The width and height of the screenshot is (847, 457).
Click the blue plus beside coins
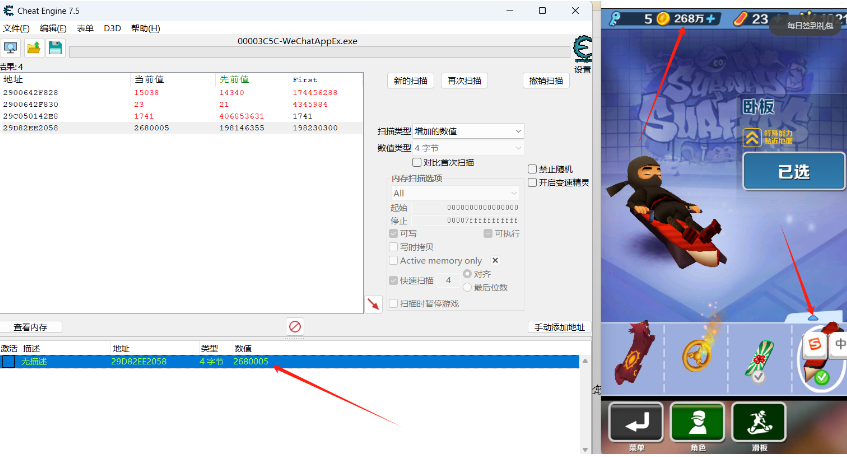point(711,19)
